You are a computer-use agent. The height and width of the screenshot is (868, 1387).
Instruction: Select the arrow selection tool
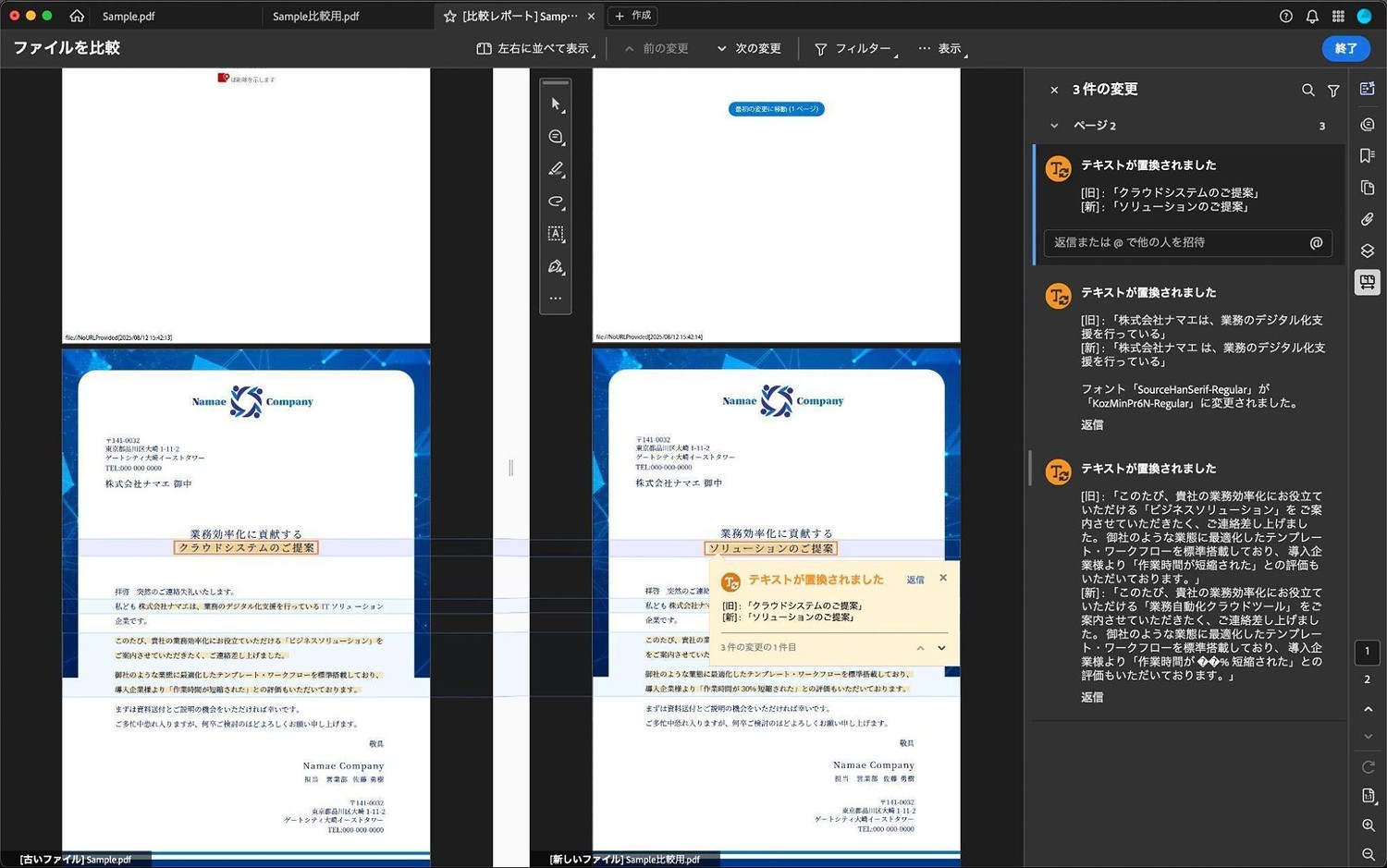tap(556, 104)
